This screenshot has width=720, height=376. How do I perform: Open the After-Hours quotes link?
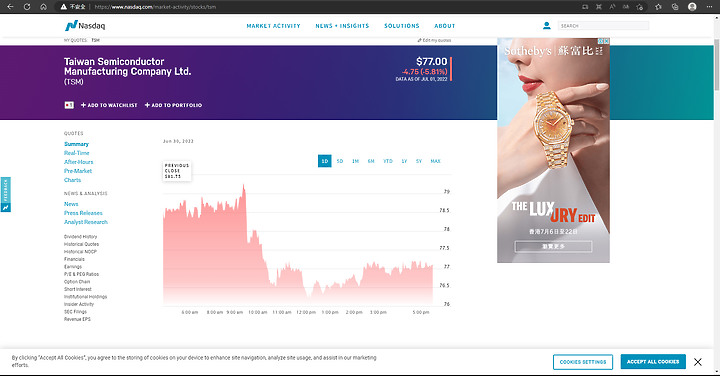[79, 162]
